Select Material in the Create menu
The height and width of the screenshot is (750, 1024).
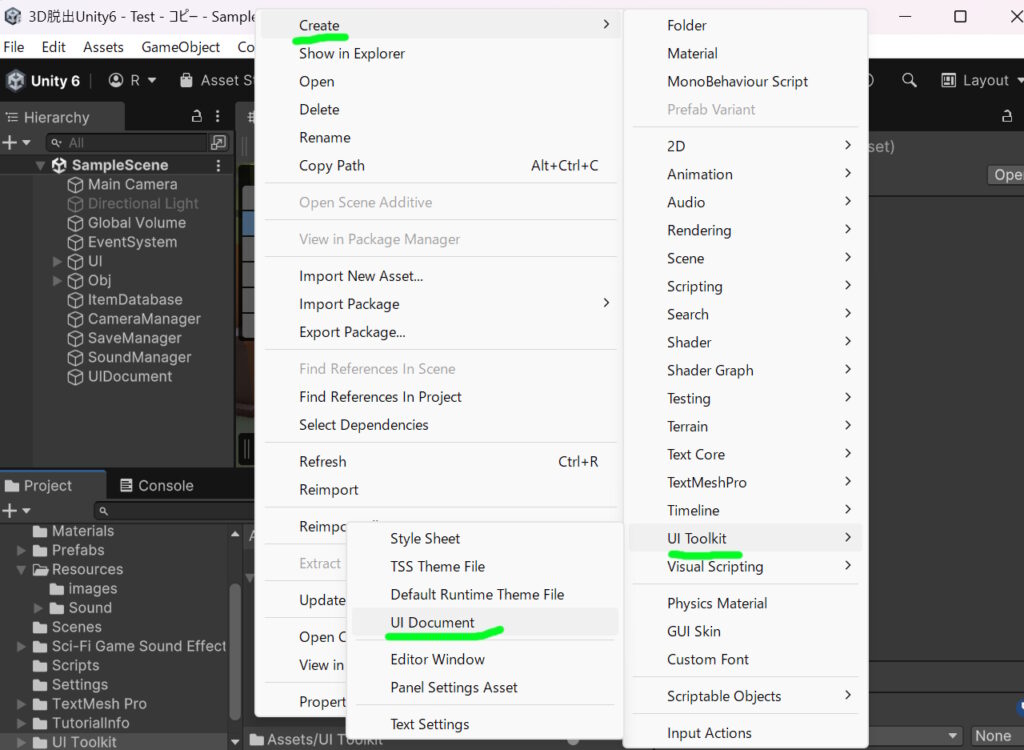pyautogui.click(x=745, y=54)
